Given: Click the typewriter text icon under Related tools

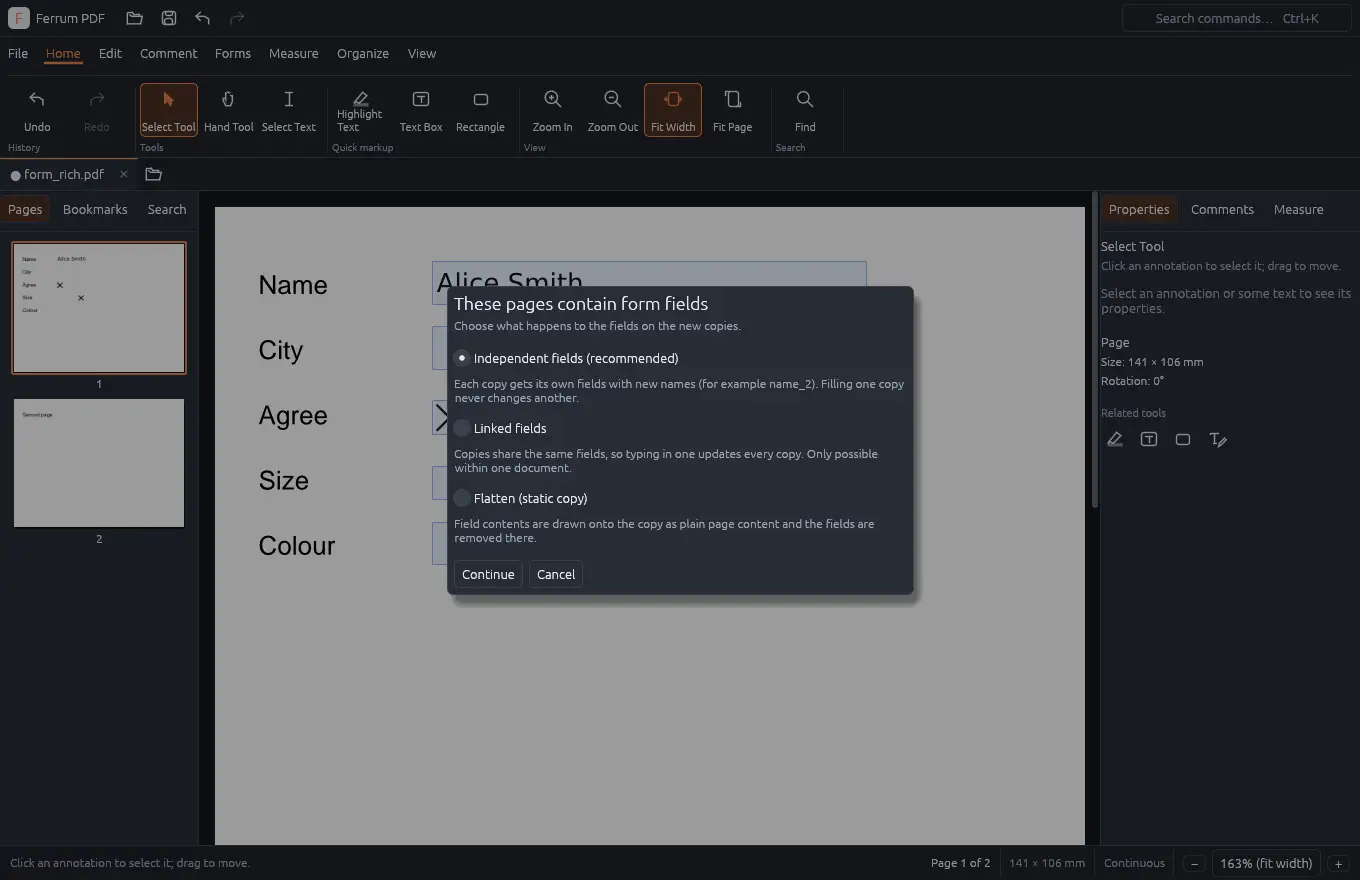Looking at the screenshot, I should [1217, 439].
